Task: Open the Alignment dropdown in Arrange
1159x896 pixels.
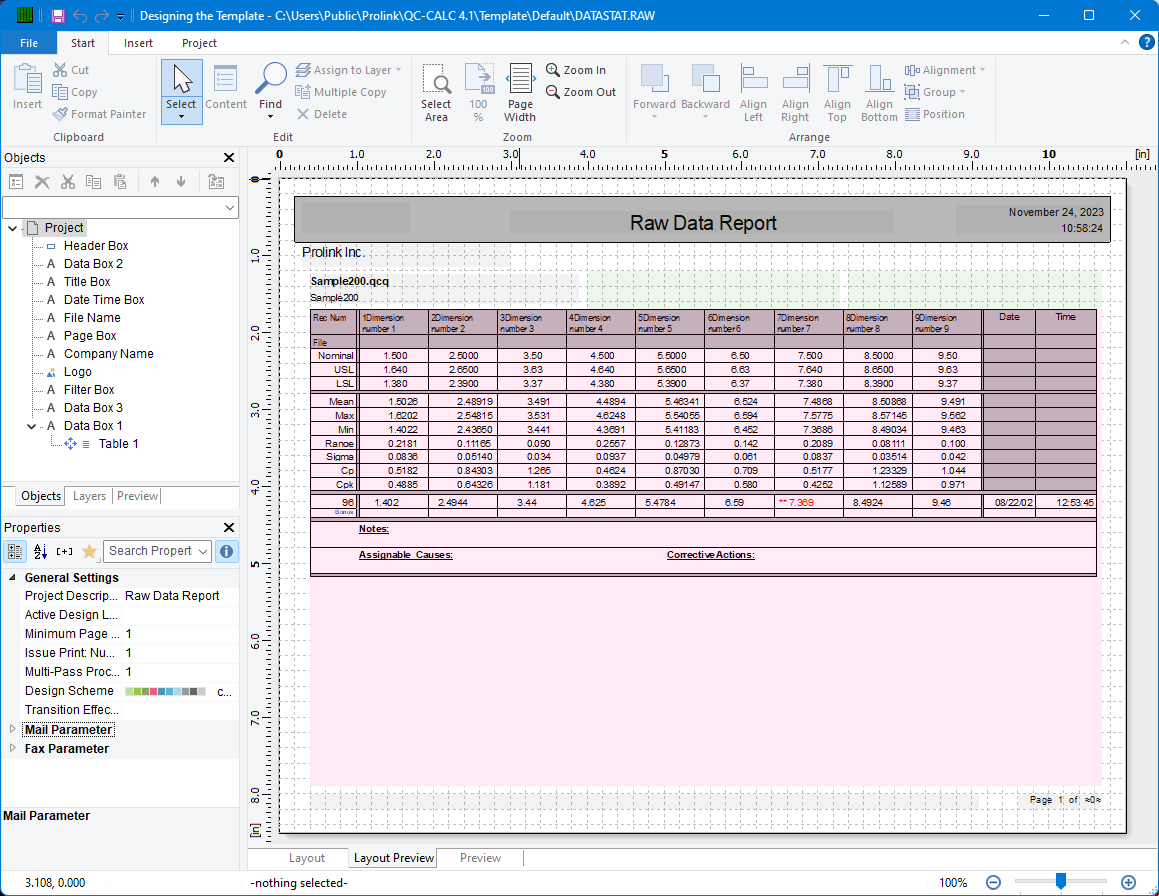Action: [x=945, y=69]
